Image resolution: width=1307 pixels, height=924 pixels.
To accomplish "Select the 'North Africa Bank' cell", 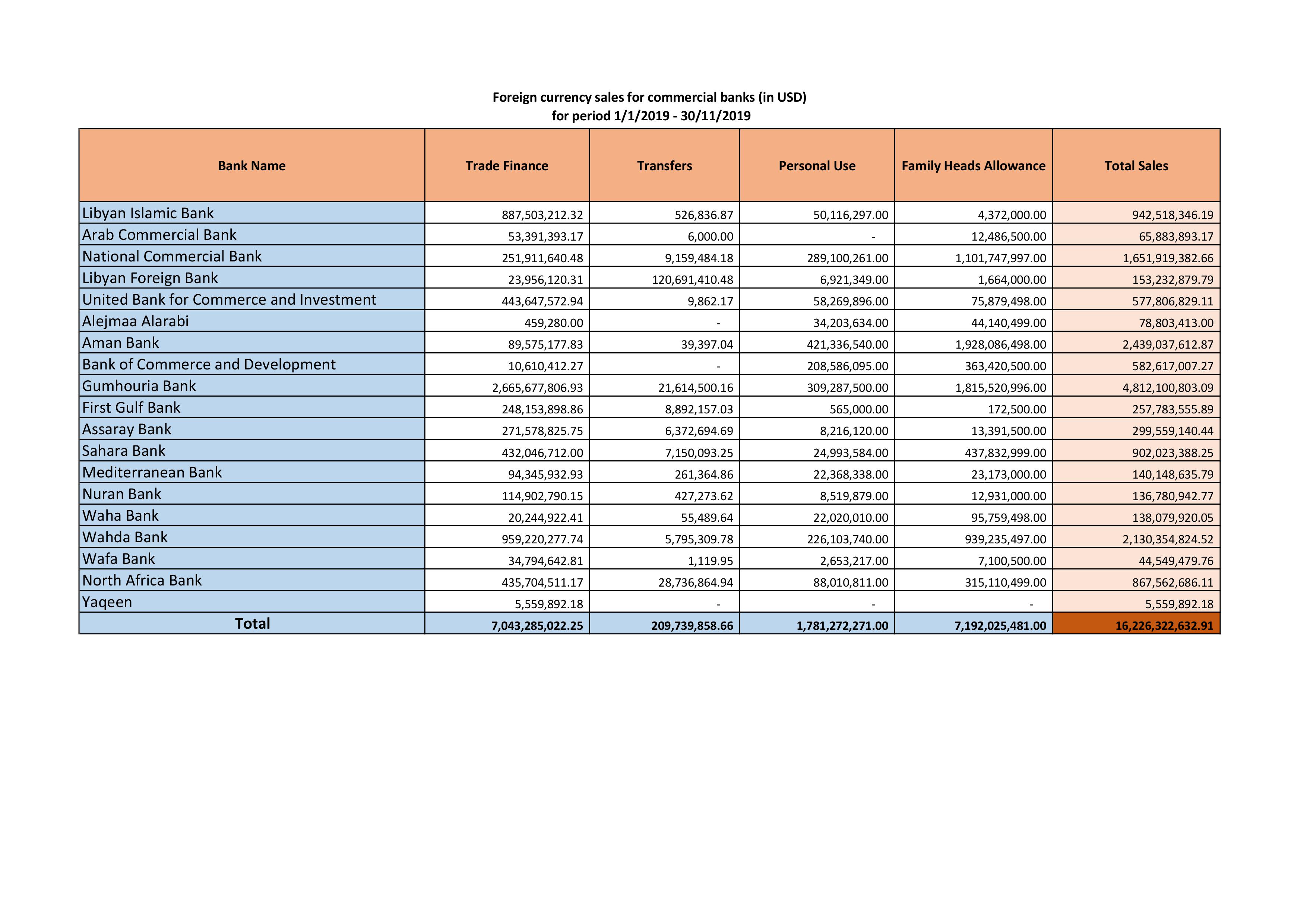I will [251, 580].
